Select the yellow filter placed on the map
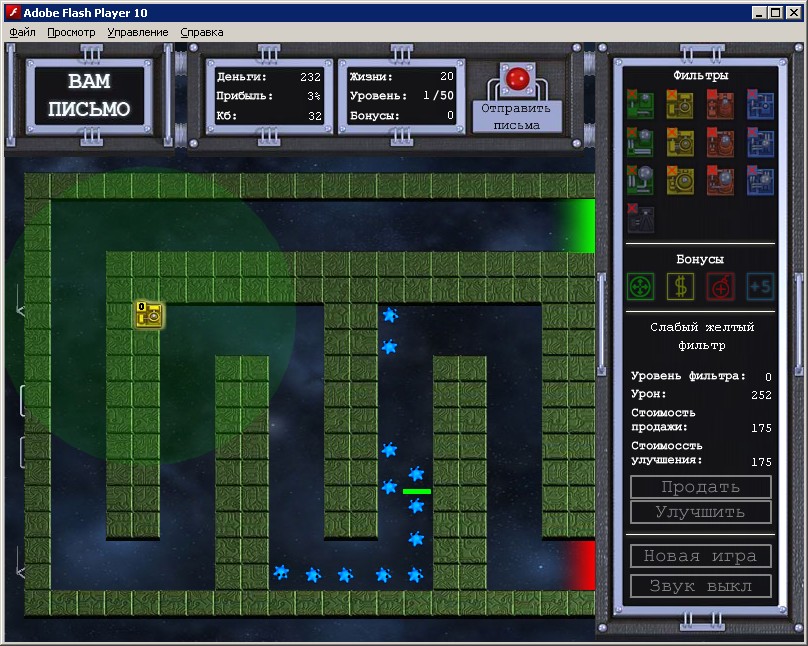 (x=150, y=315)
